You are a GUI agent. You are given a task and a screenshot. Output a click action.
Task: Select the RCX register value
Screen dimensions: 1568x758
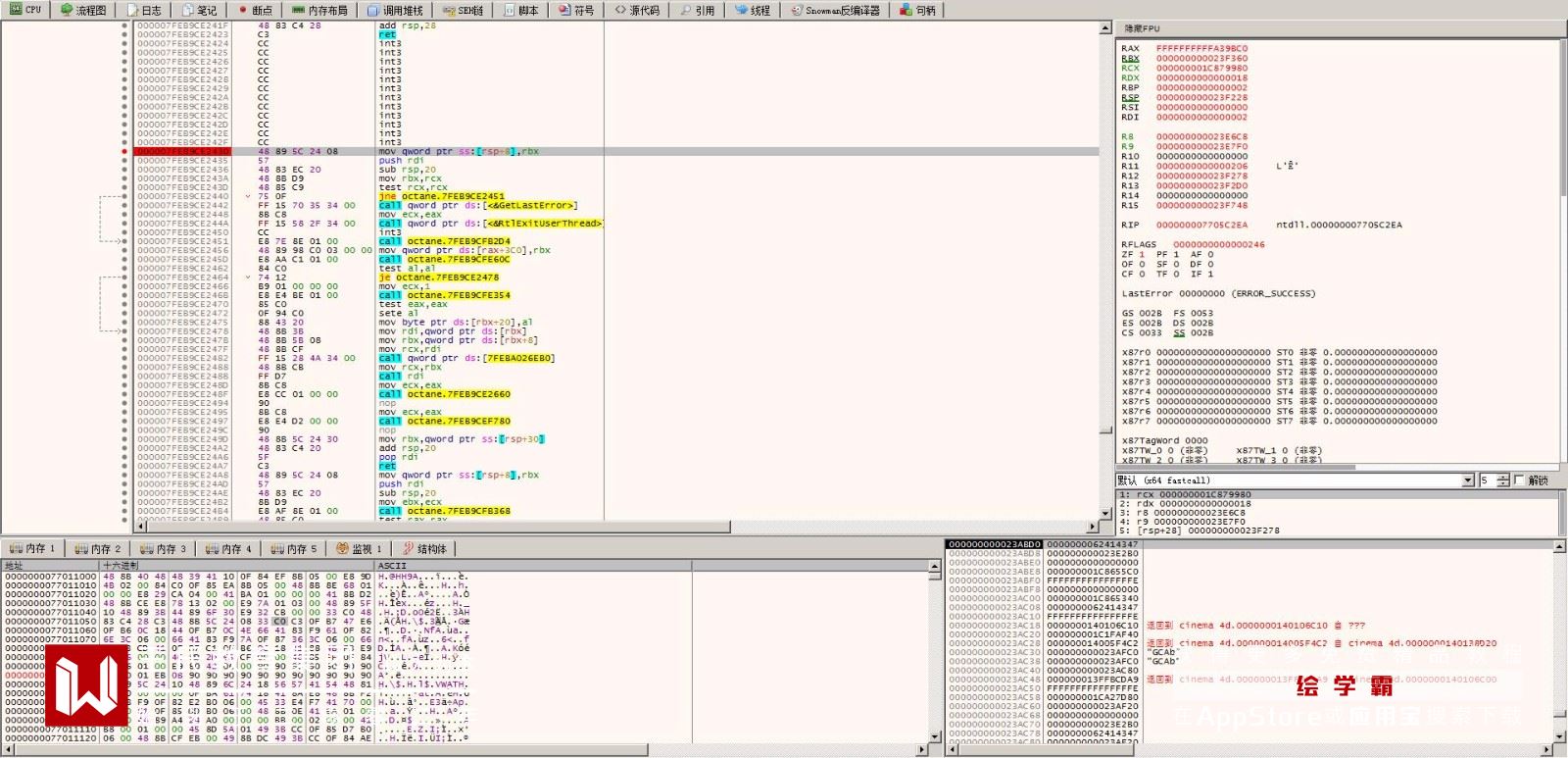pyautogui.click(x=1201, y=69)
